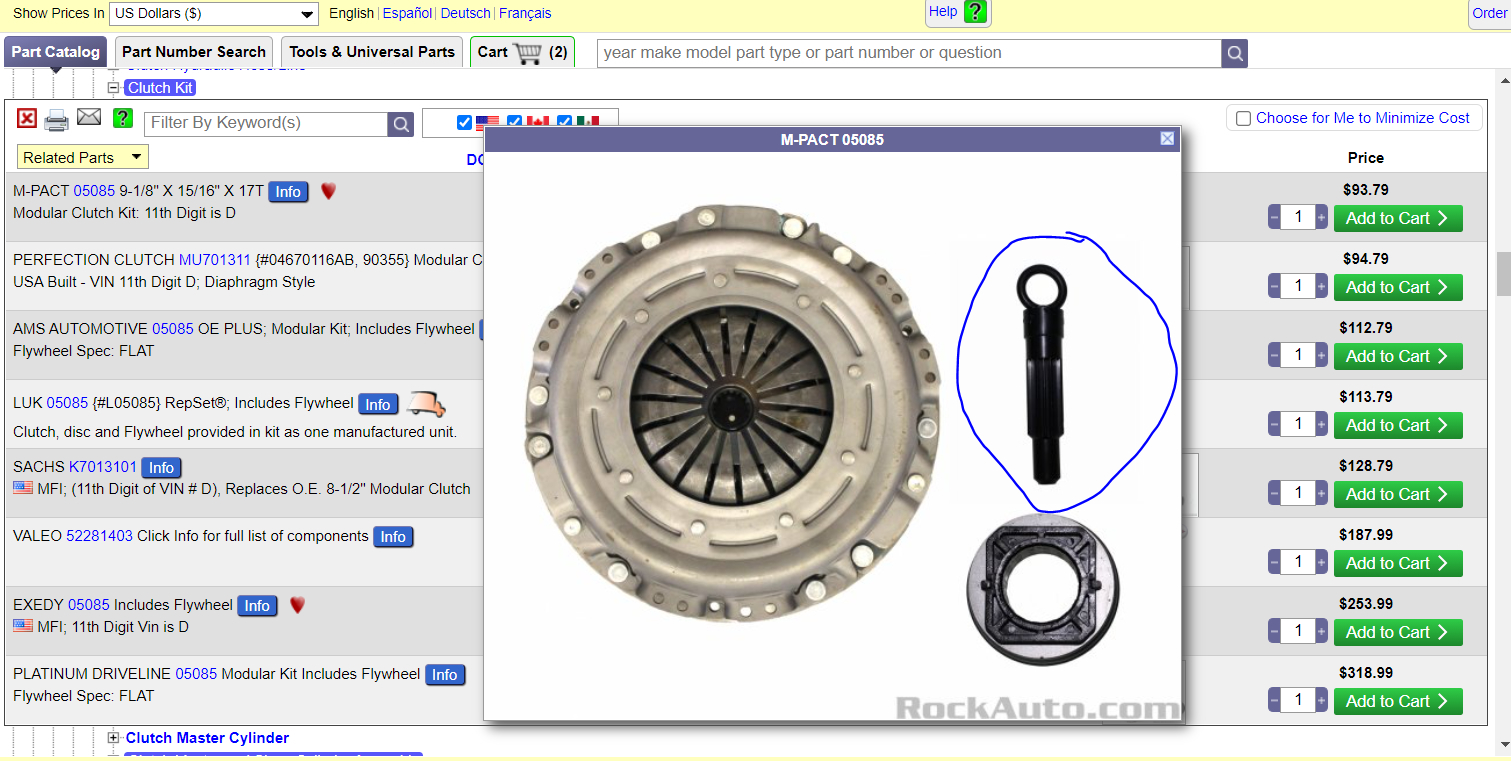The width and height of the screenshot is (1511, 761).
Task: Increase quantity for the $93.79 part
Action: pyautogui.click(x=1322, y=218)
